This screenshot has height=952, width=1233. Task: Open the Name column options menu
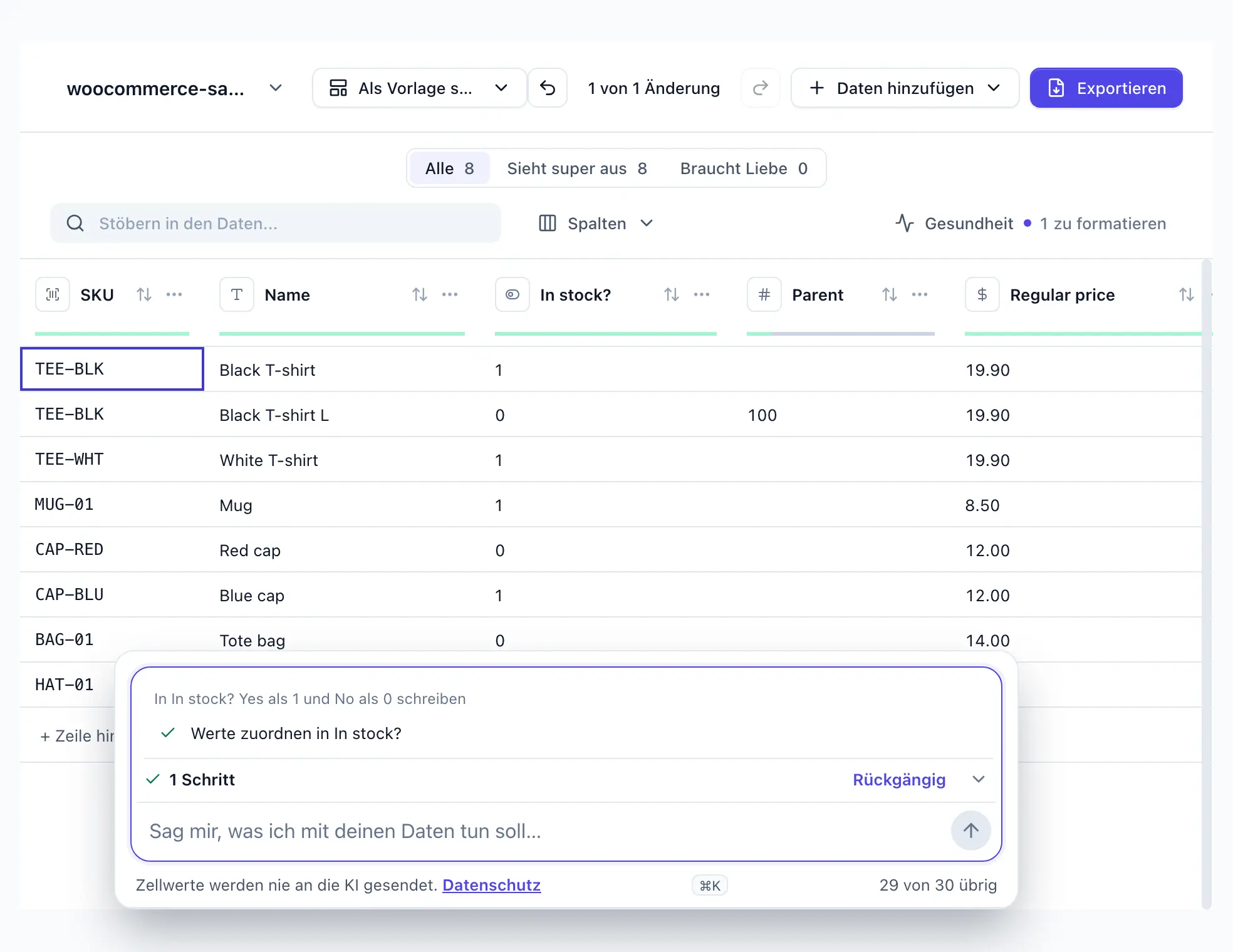[x=450, y=294]
